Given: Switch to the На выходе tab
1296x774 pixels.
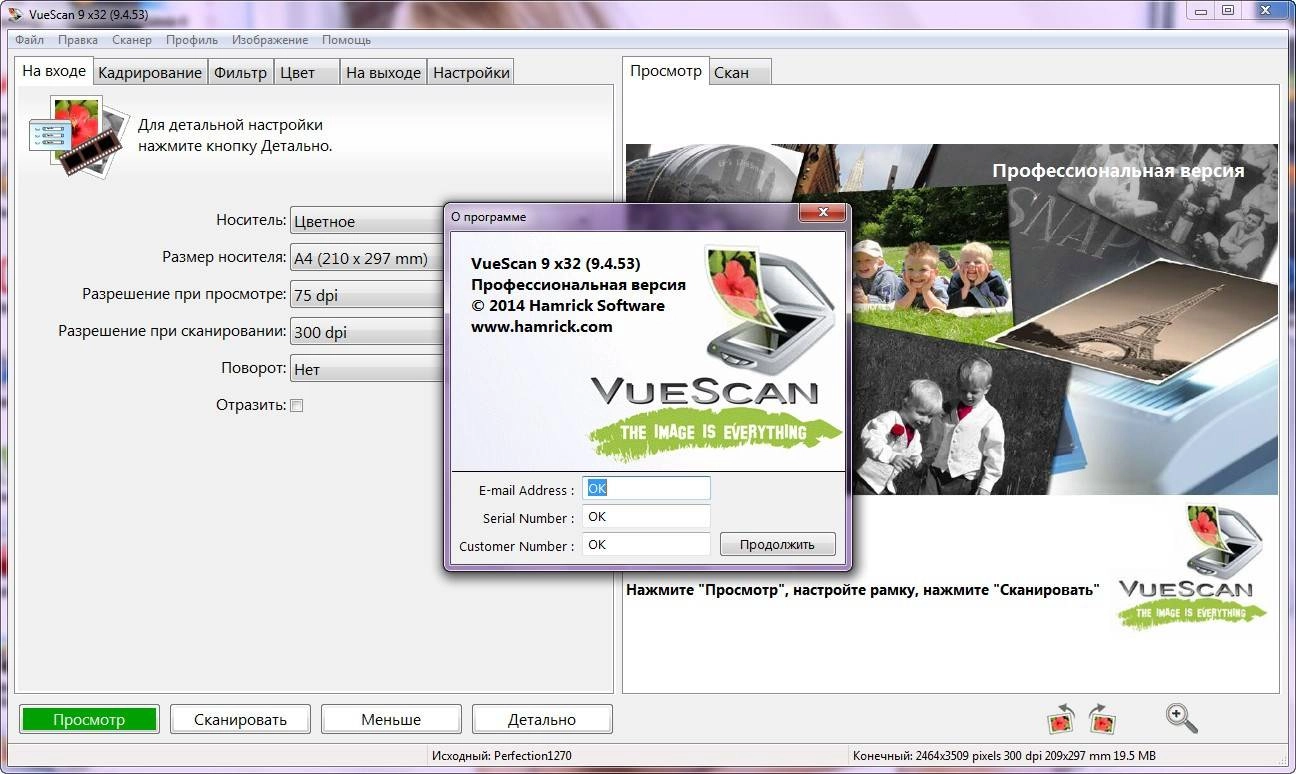Looking at the screenshot, I should click(383, 72).
